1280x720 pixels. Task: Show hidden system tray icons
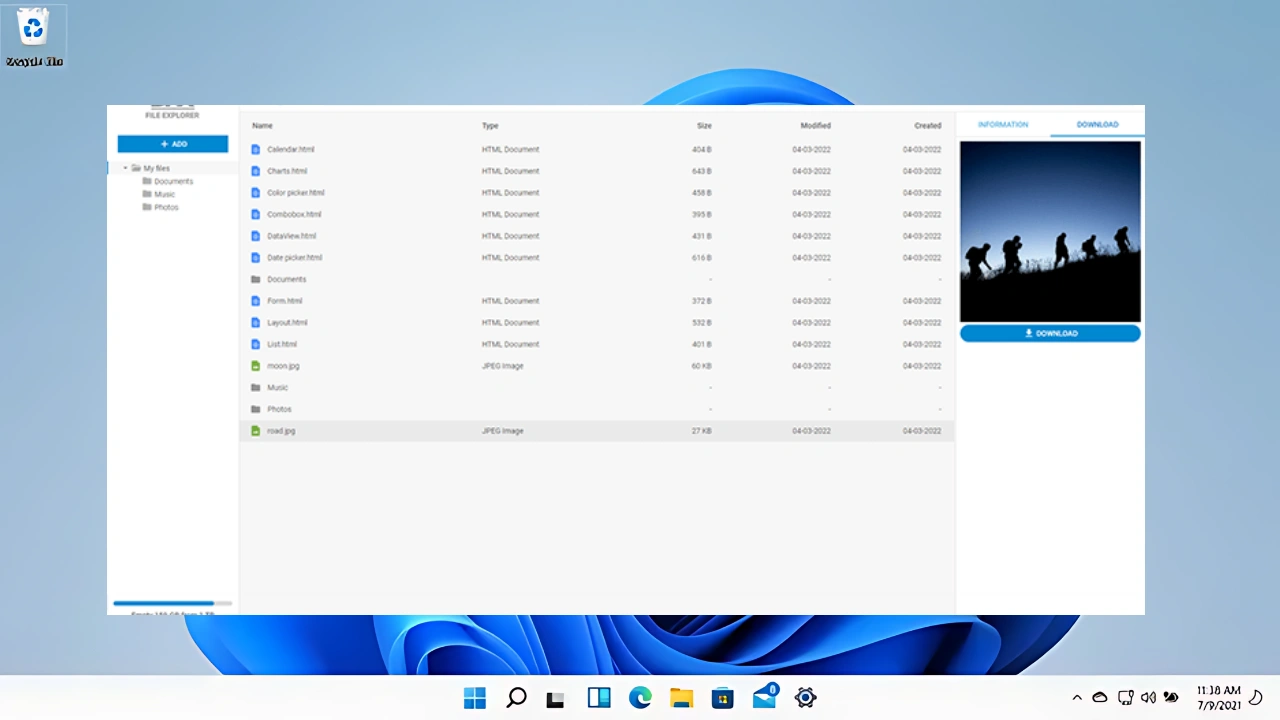(1077, 698)
